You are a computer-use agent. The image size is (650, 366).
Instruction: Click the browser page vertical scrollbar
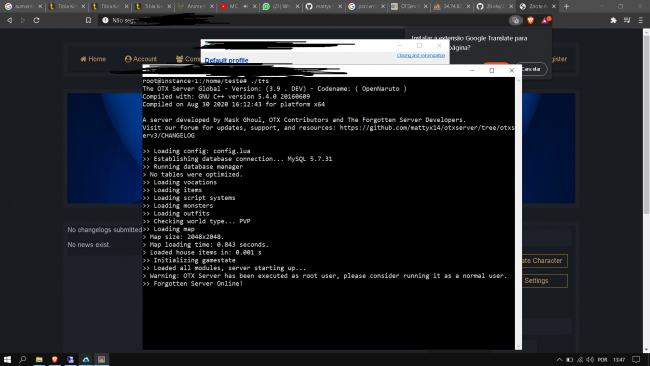coord(646,124)
